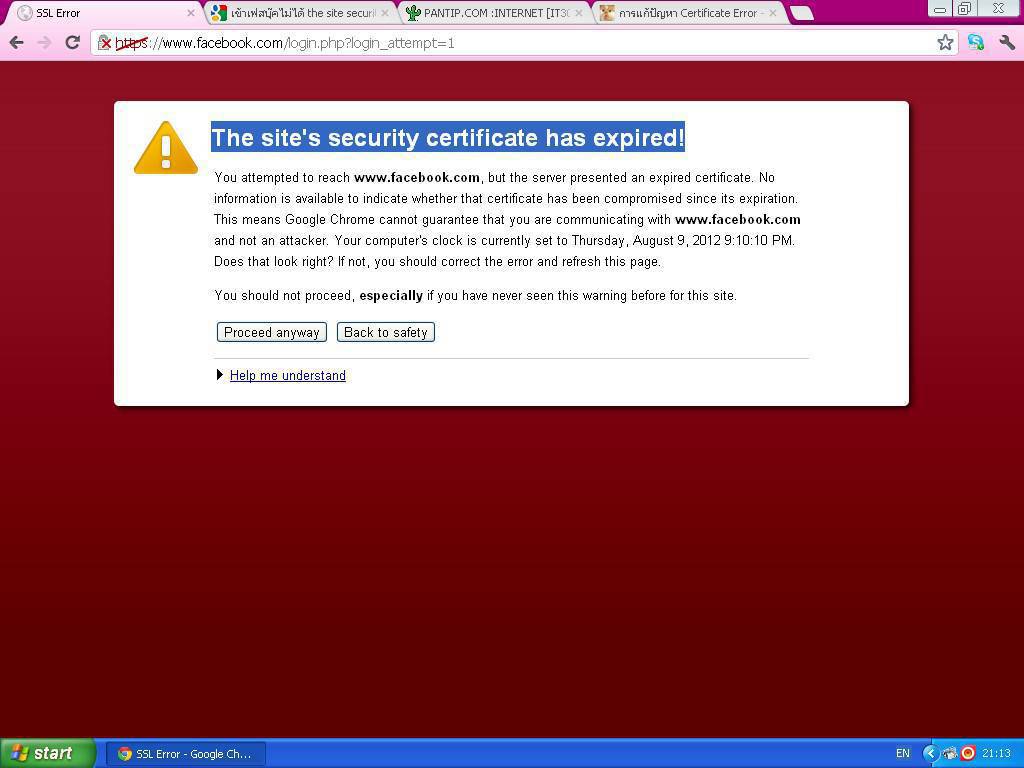1024x768 pixels.
Task: Click the Forward navigation arrow
Action: point(44,42)
